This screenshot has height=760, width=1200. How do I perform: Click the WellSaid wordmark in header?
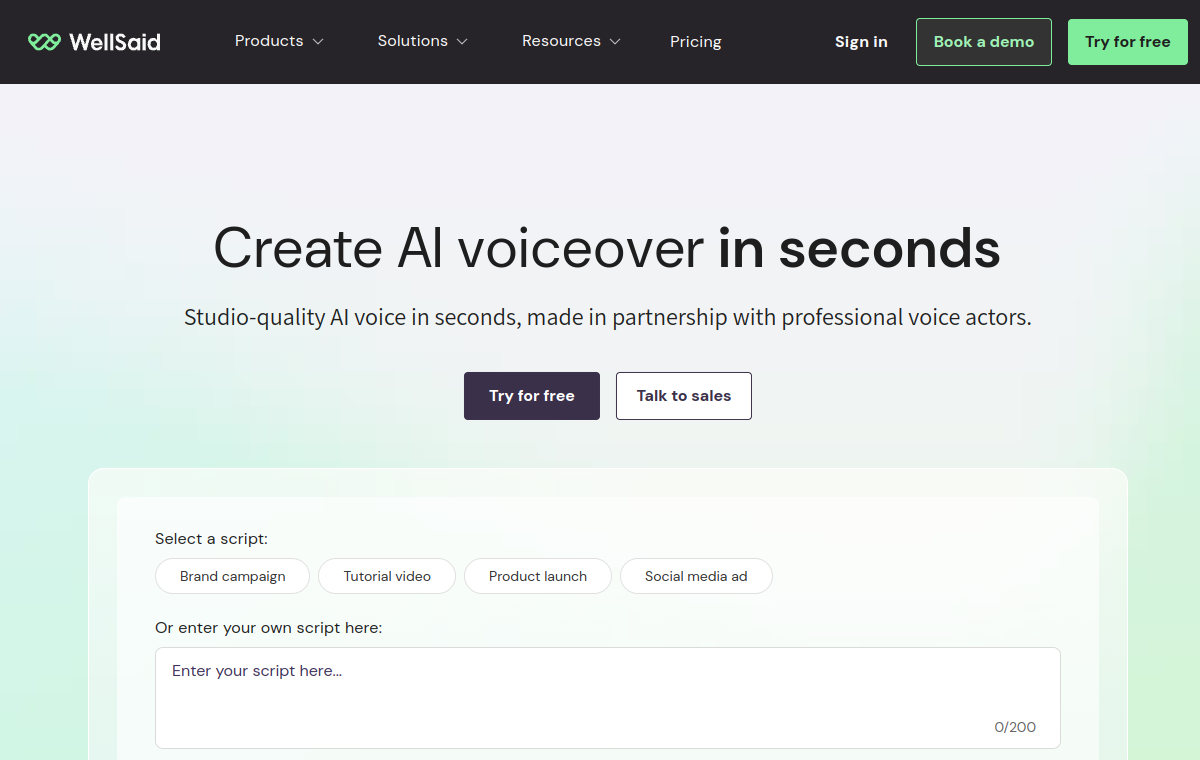coord(115,42)
